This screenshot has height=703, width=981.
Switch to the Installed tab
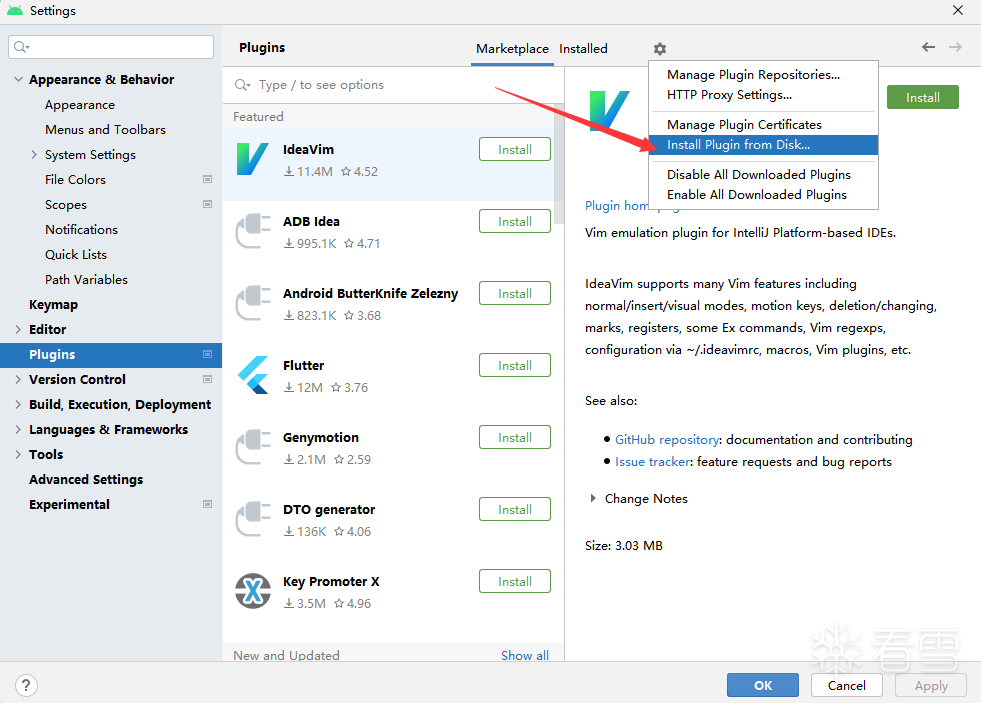click(583, 49)
